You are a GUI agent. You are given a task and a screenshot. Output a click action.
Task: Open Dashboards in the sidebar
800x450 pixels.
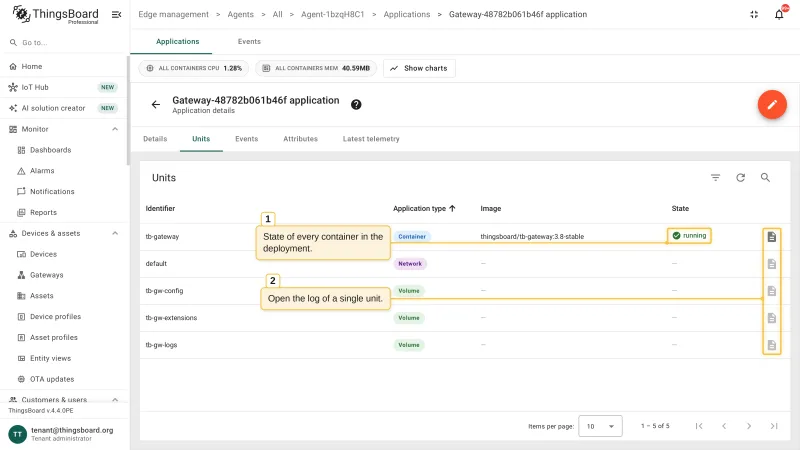point(63,150)
